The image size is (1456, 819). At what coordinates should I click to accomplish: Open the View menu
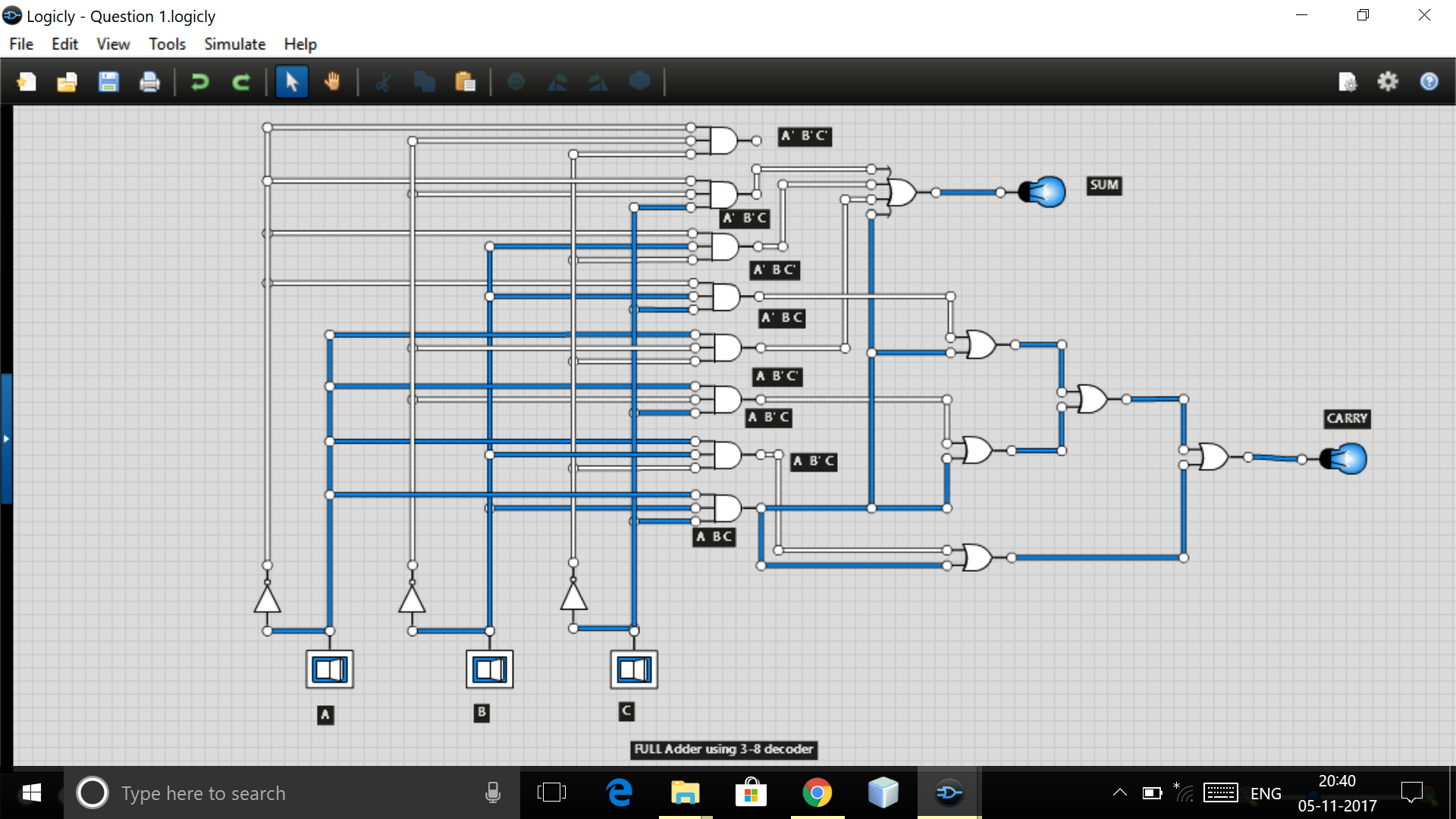point(113,44)
